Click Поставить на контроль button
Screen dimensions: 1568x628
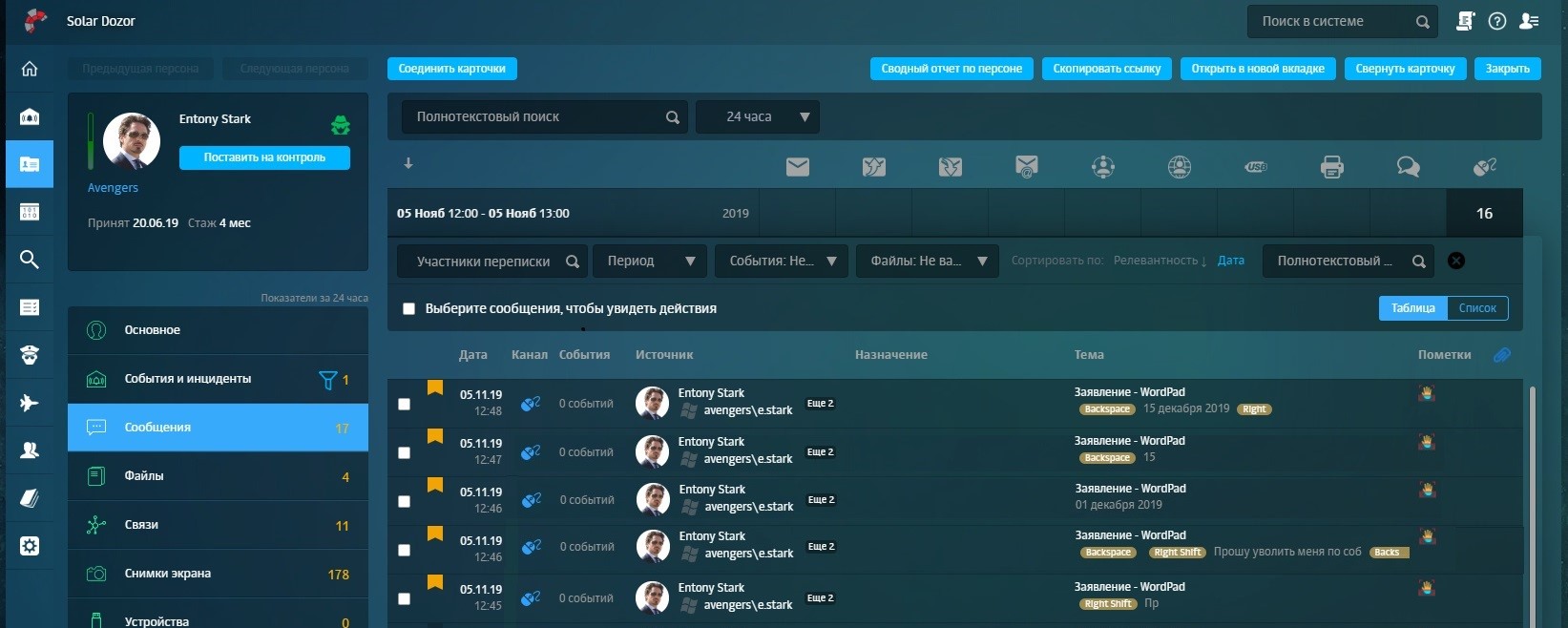coord(264,157)
